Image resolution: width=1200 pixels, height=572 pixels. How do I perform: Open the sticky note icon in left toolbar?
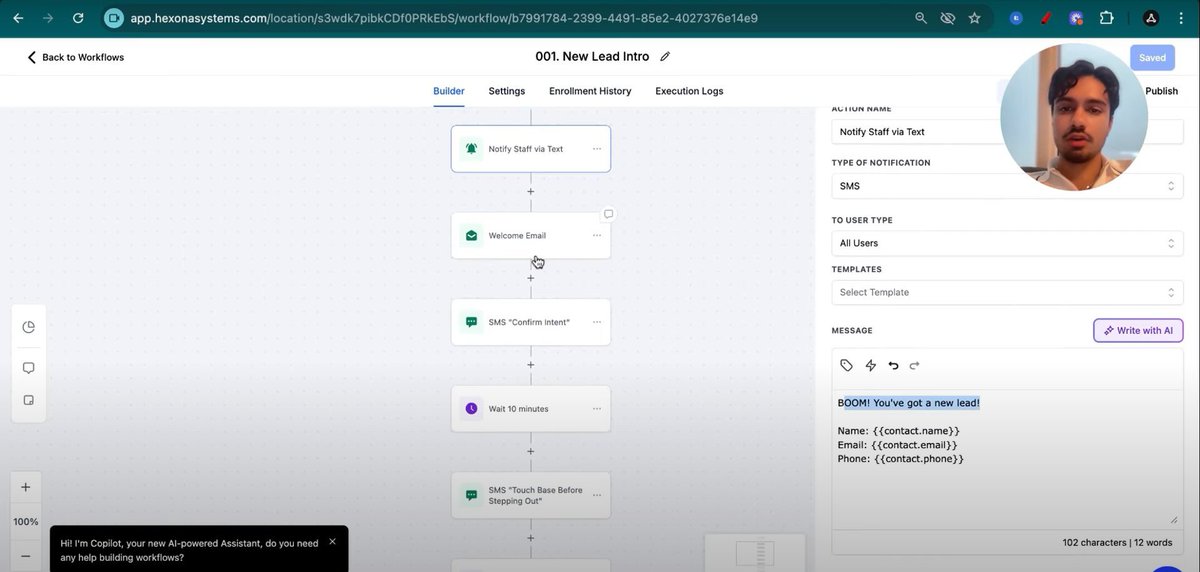tap(28, 400)
